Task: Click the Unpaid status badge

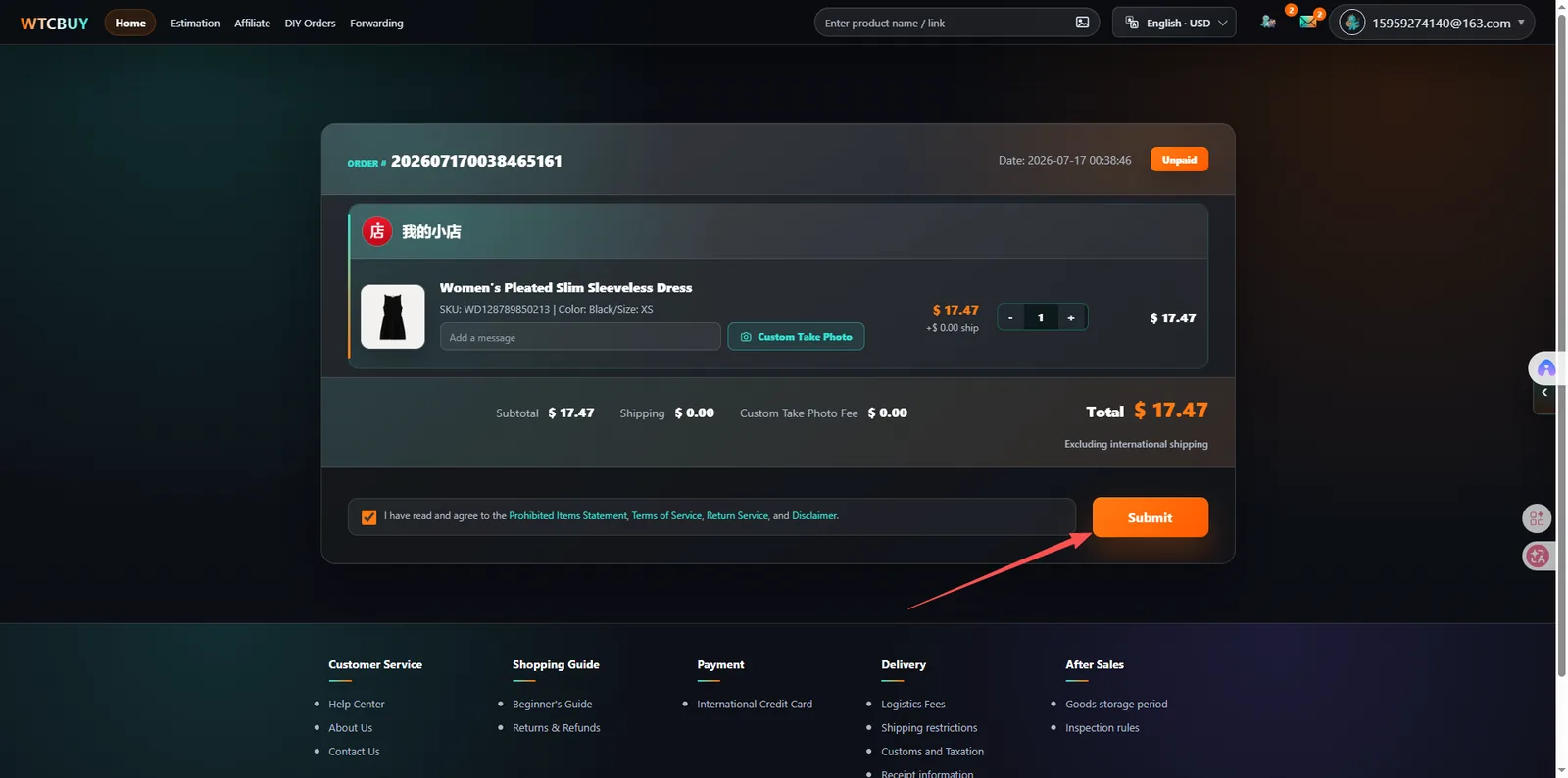Action: 1179,160
